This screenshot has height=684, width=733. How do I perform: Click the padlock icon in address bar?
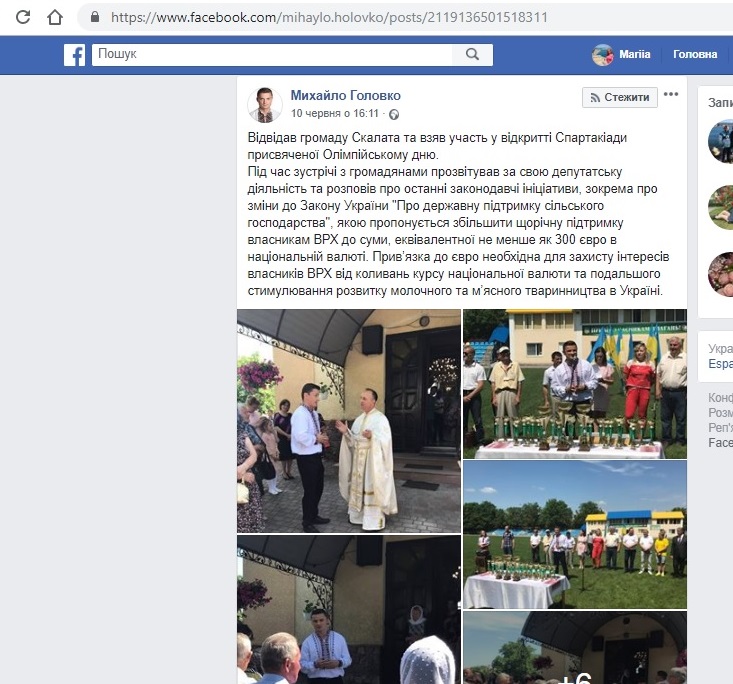95,17
